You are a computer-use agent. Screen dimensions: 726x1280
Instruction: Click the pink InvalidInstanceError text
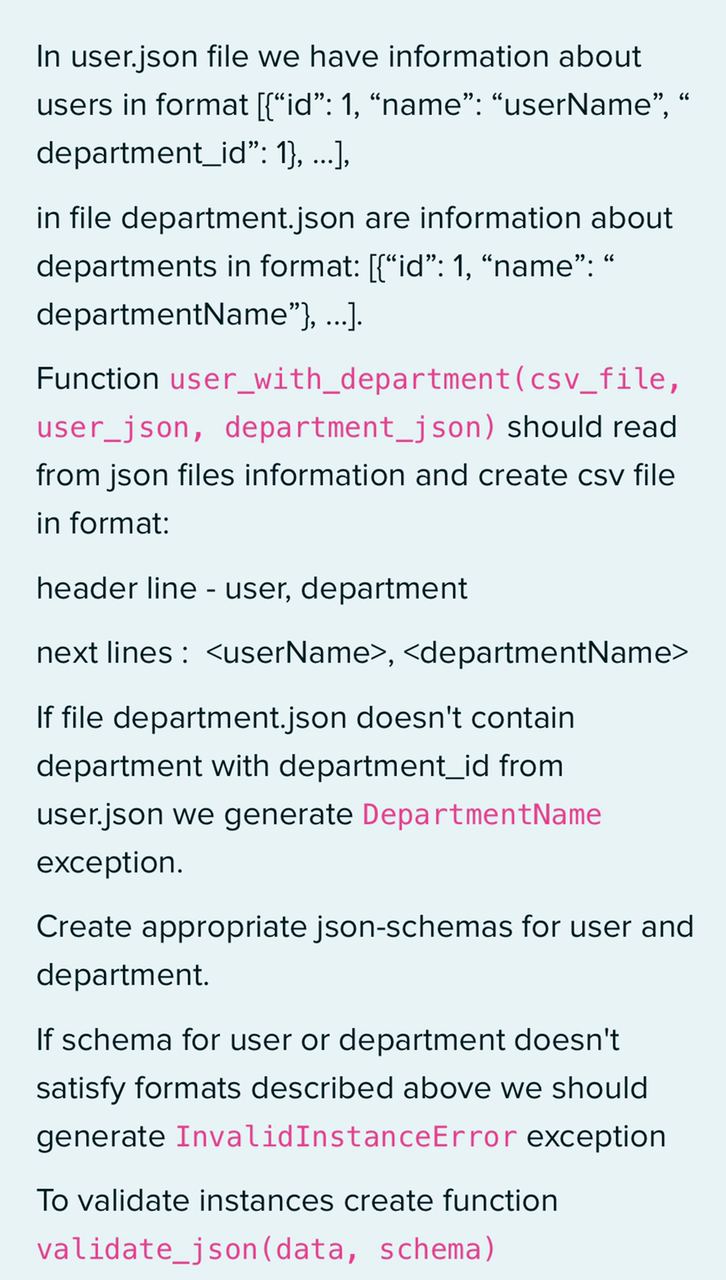[x=346, y=1137]
